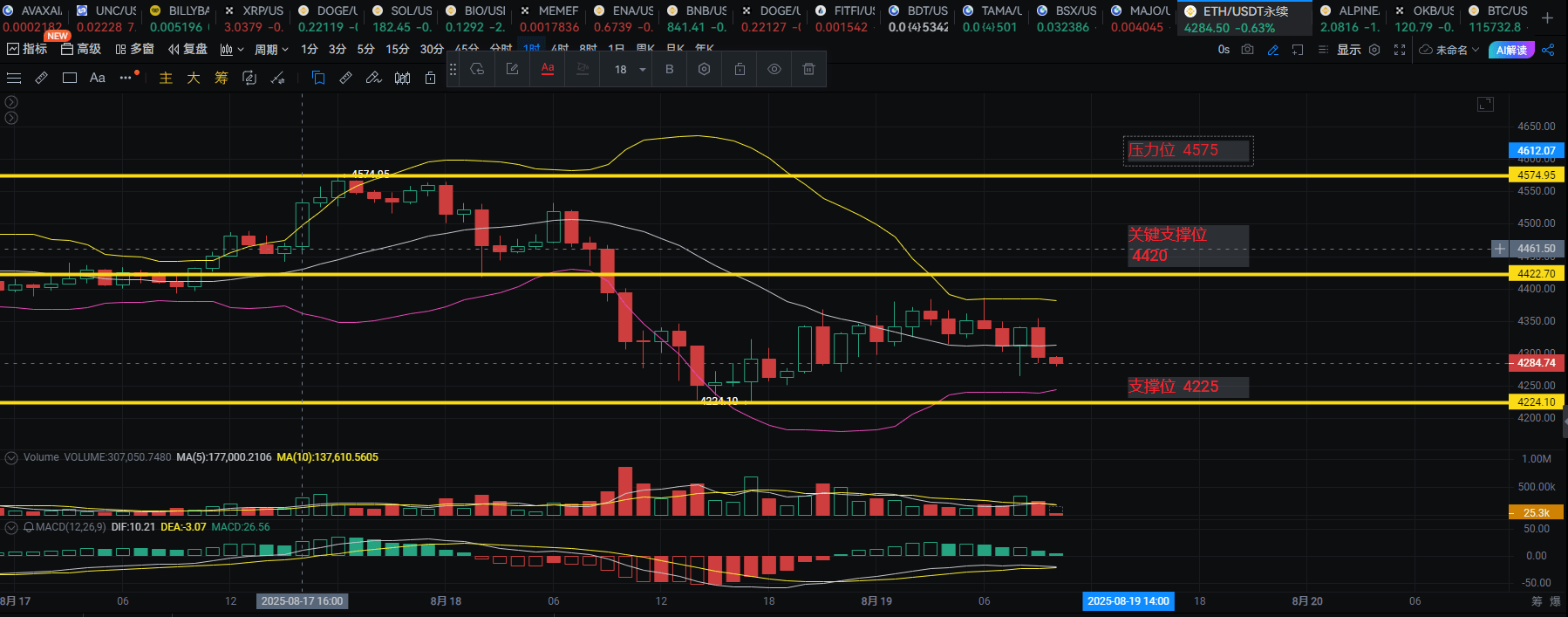Screen dimensions: 1568x617
Task: Open the 周期 period dropdown
Action: pyautogui.click(x=271, y=50)
